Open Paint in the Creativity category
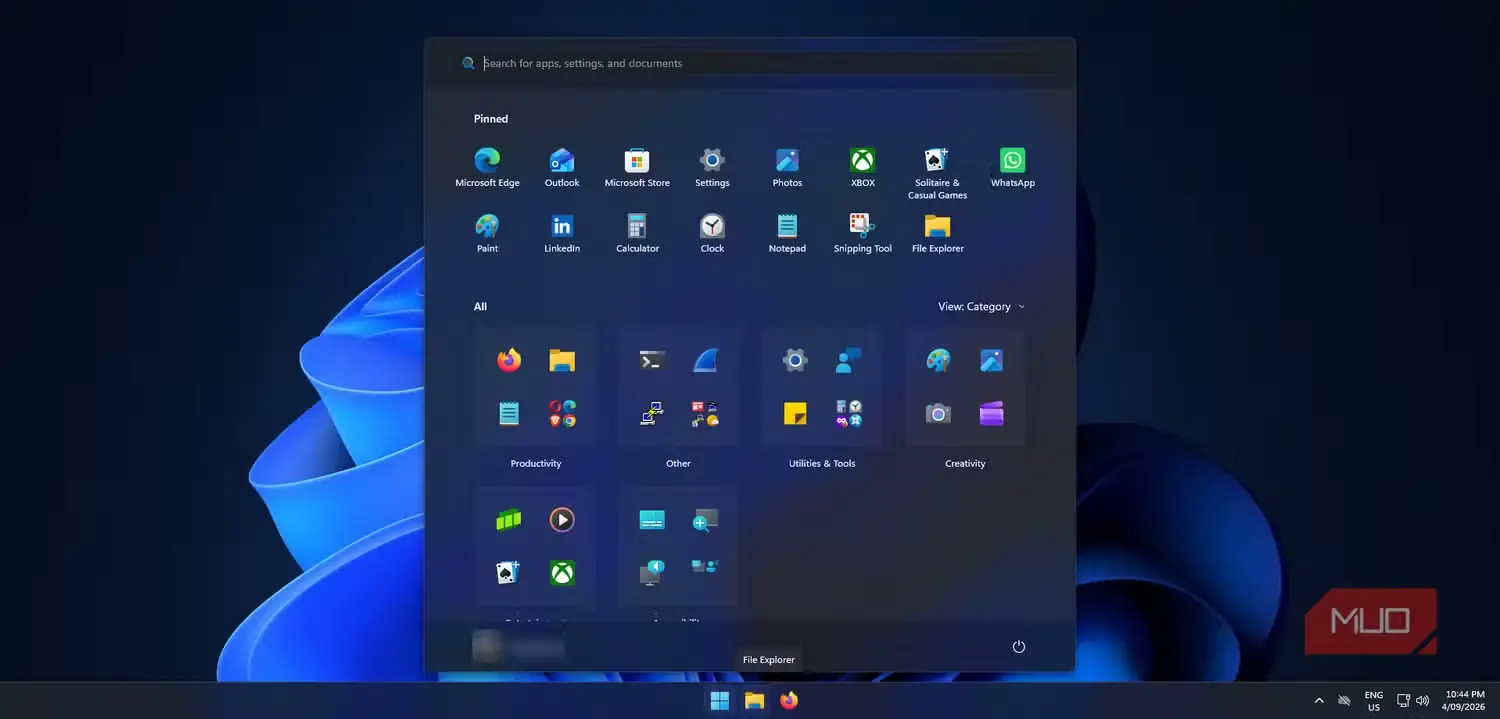Screen dimensions: 1500x719 click(x=938, y=360)
